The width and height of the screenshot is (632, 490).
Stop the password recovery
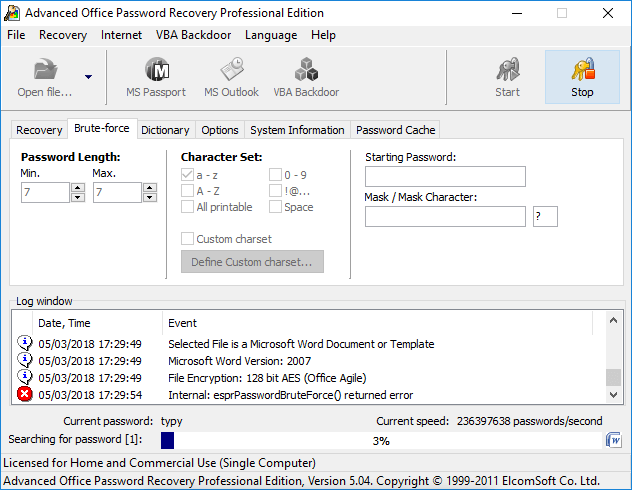click(582, 77)
